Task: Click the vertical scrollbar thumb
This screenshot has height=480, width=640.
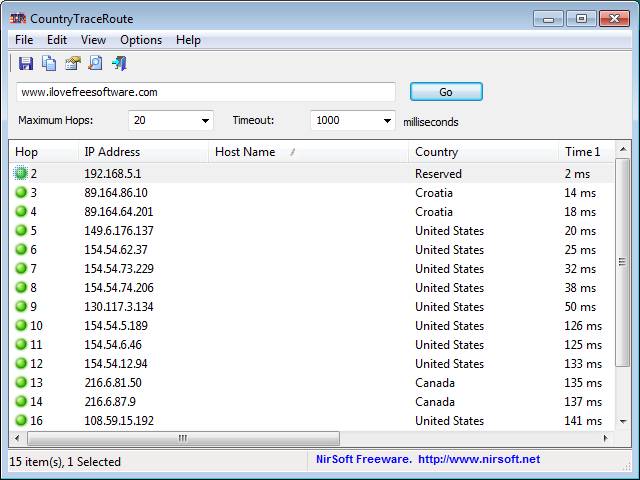Action: pyautogui.click(x=623, y=263)
